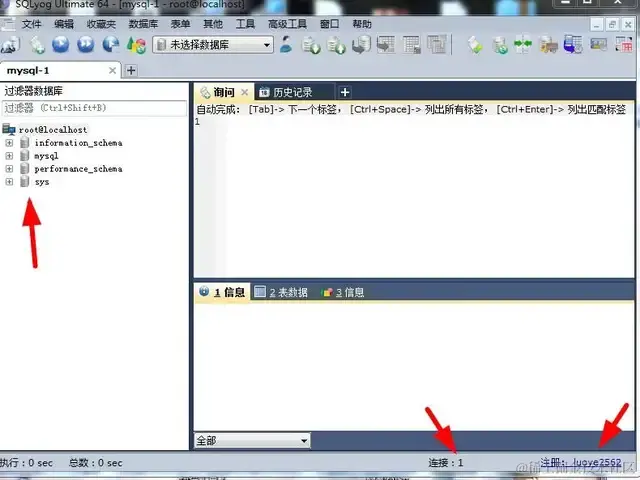The height and width of the screenshot is (480, 640).
Task: Click the blue database with table icon
Action: (573, 44)
